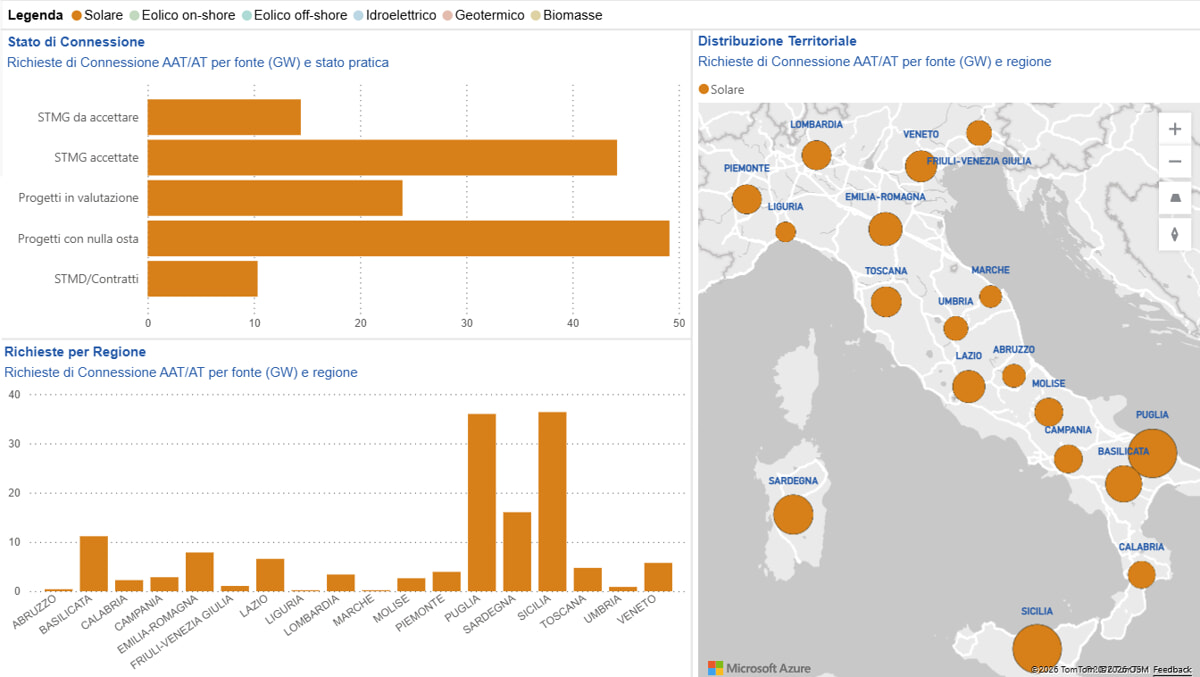Click the Calabria bubble on the map
The height and width of the screenshot is (677, 1200).
tap(1141, 574)
